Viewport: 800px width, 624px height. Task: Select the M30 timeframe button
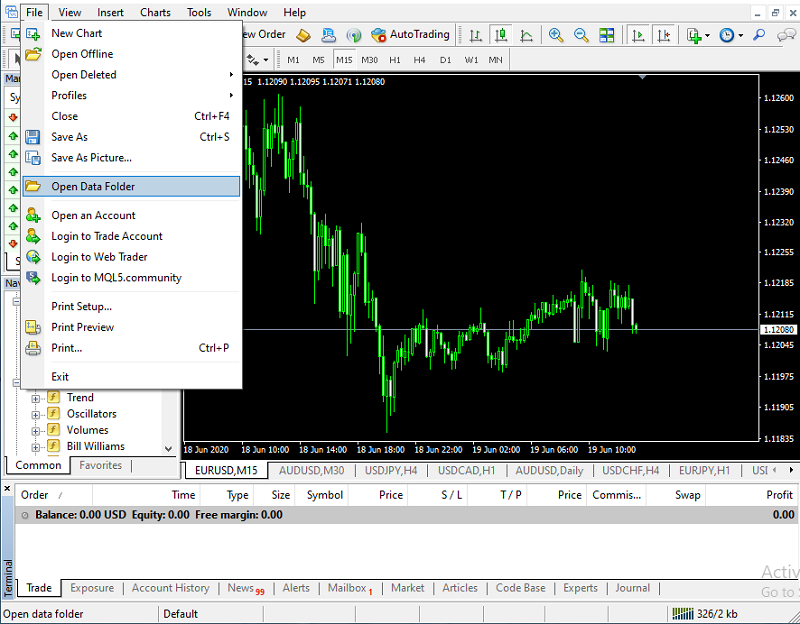point(369,60)
